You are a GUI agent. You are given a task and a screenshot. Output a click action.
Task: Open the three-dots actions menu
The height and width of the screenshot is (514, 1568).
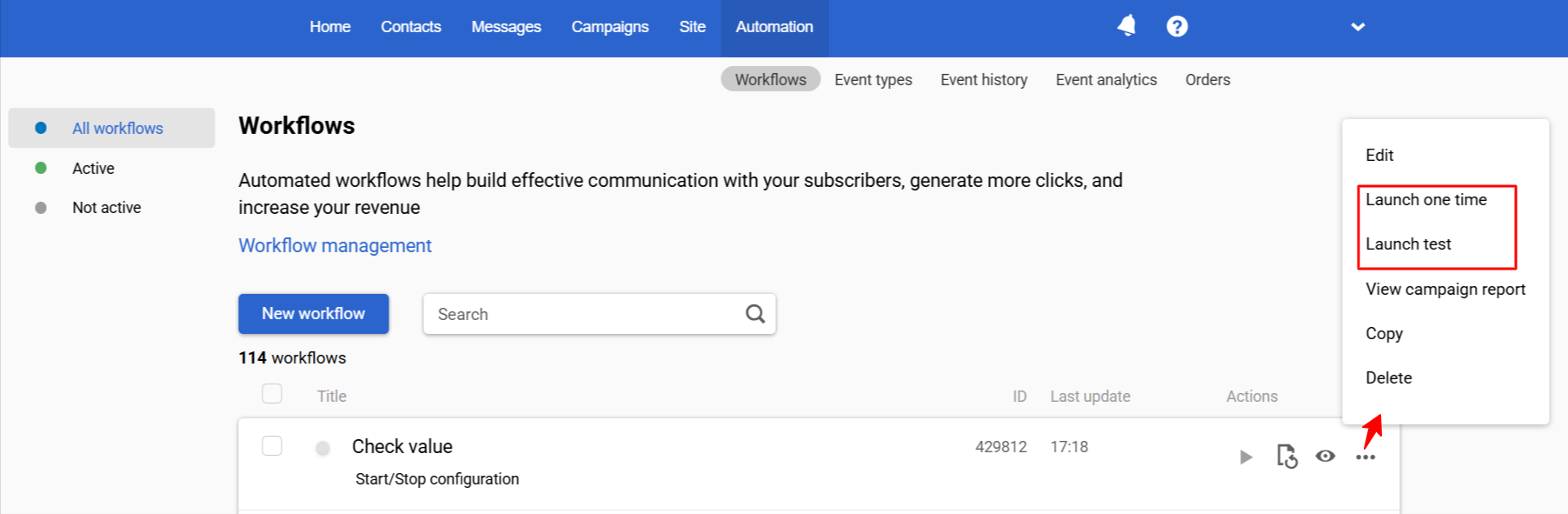(1365, 457)
